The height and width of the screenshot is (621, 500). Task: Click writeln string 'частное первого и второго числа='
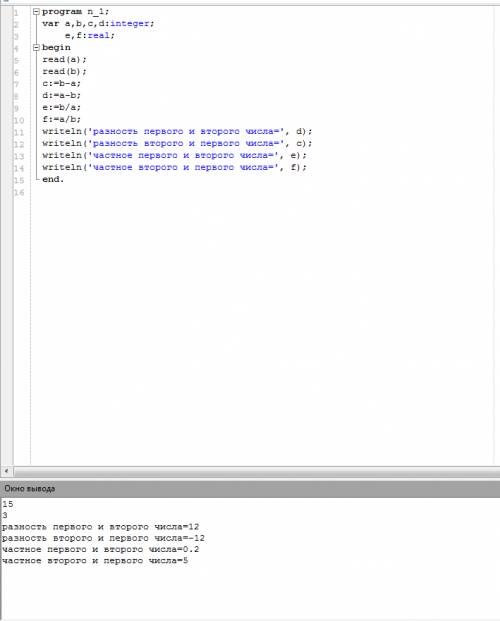pos(183,155)
